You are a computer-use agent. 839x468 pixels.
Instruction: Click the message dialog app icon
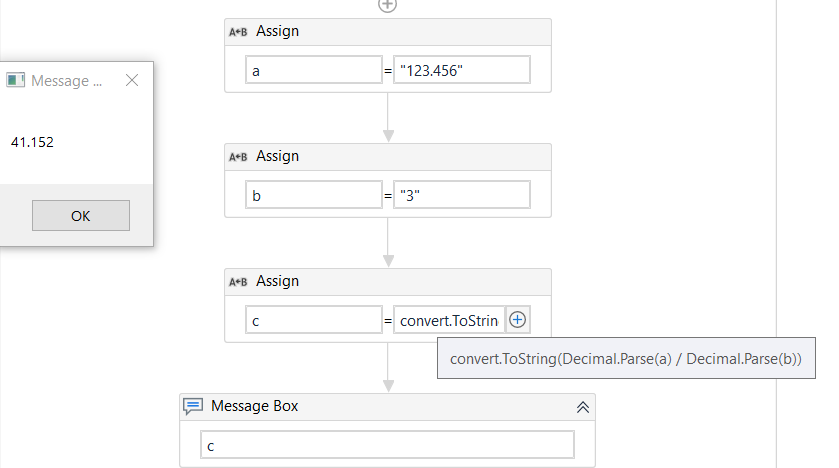15,81
